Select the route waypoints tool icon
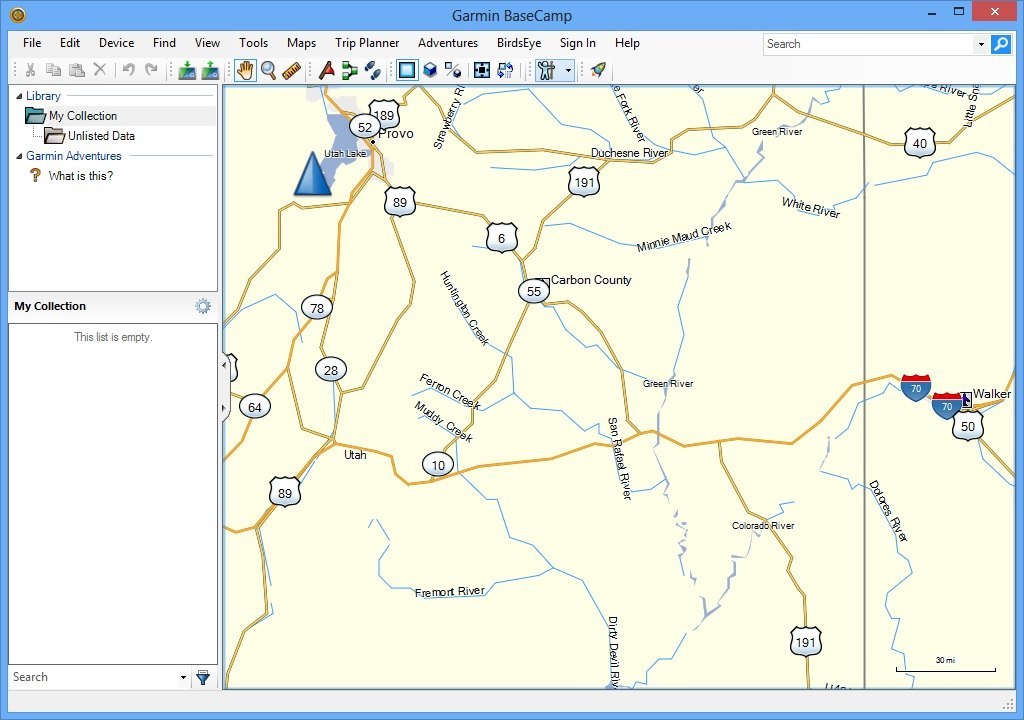Screen dimensions: 1024x720 point(350,70)
